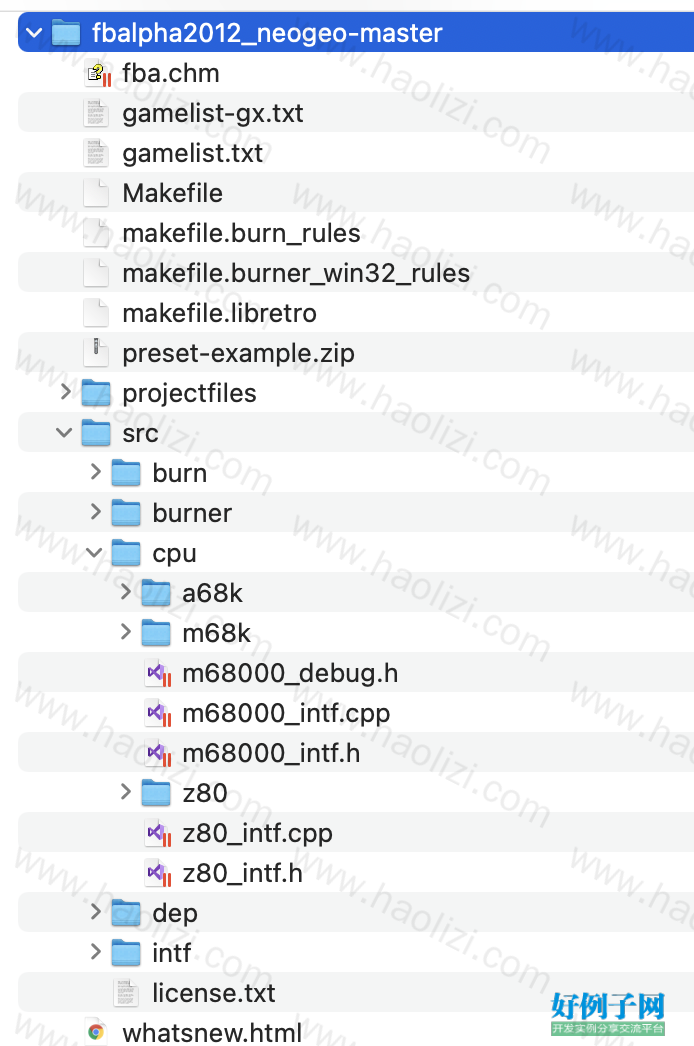Select the m68000_intf.h file name
694x1046 pixels.
point(271,754)
